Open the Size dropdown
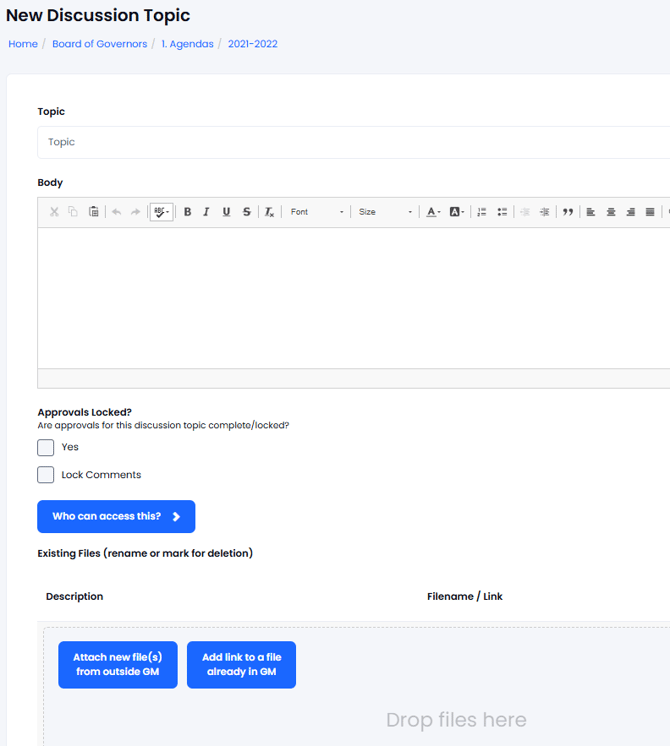The width and height of the screenshot is (670, 746). coord(385,212)
